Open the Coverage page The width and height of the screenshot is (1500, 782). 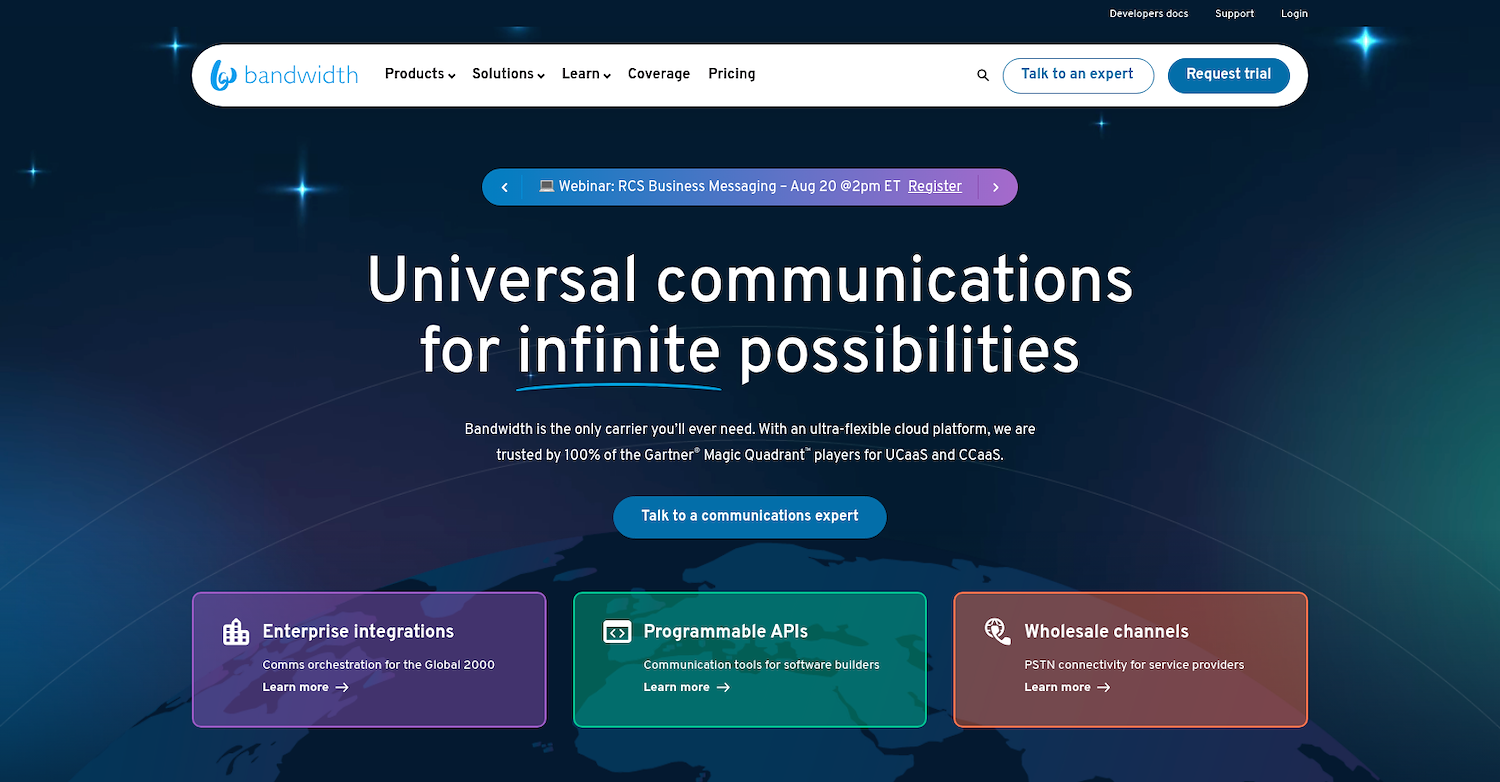pyautogui.click(x=659, y=74)
